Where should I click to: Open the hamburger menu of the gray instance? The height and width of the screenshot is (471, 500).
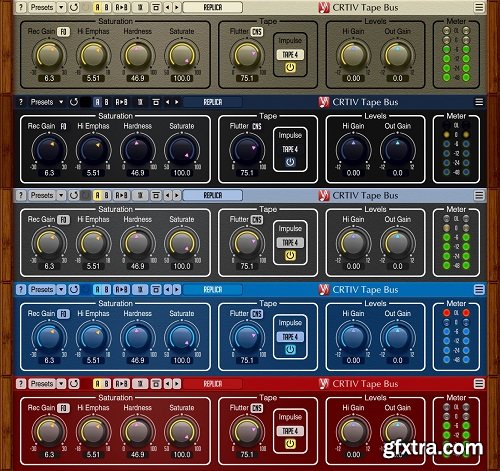[x=479, y=195]
